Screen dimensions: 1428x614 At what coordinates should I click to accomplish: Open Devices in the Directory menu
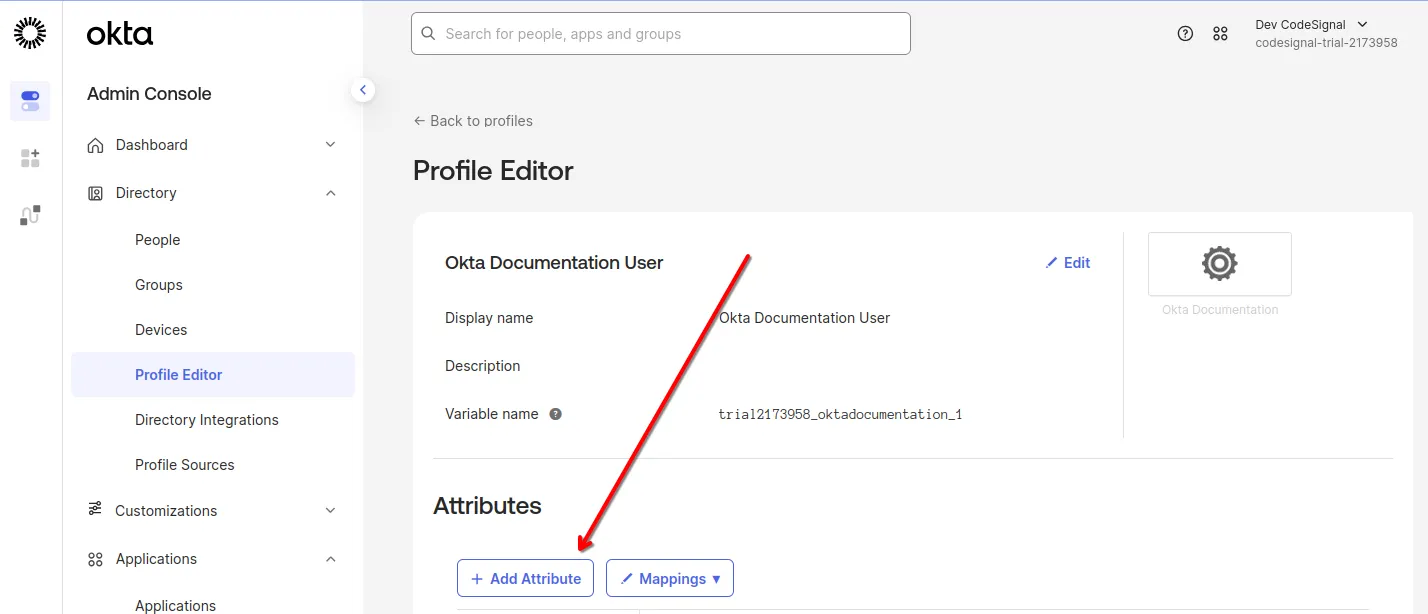[x=161, y=330]
